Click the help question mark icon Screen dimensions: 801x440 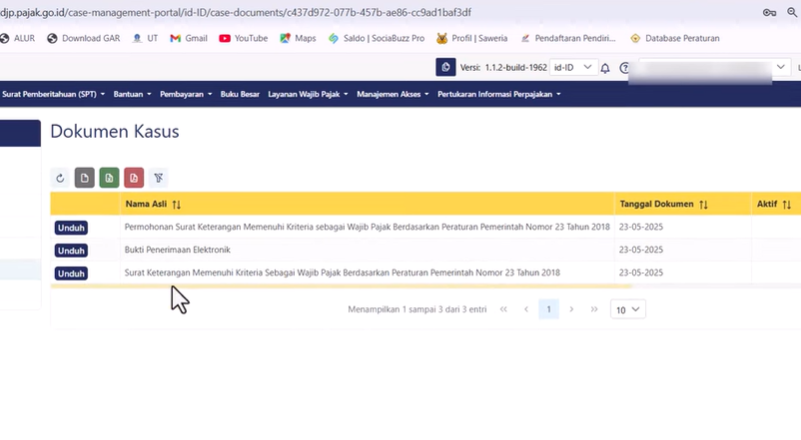point(625,68)
